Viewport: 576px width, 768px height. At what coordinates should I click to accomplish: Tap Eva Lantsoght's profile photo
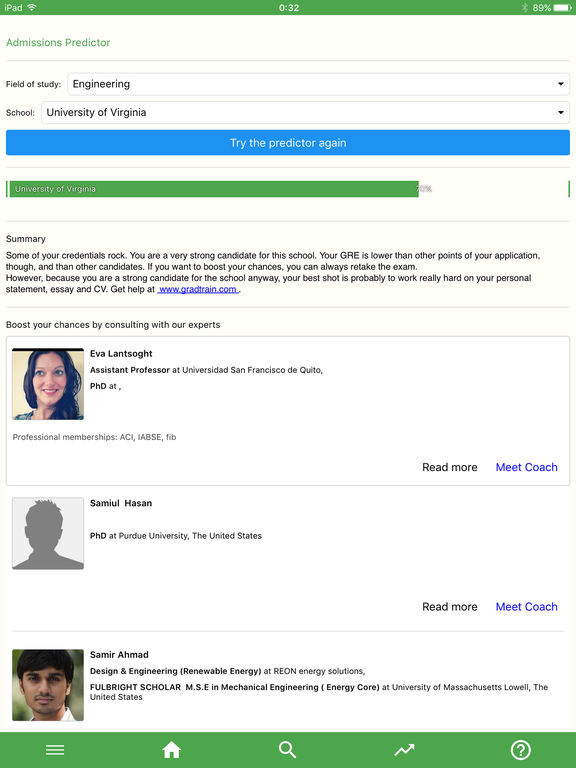pos(48,384)
